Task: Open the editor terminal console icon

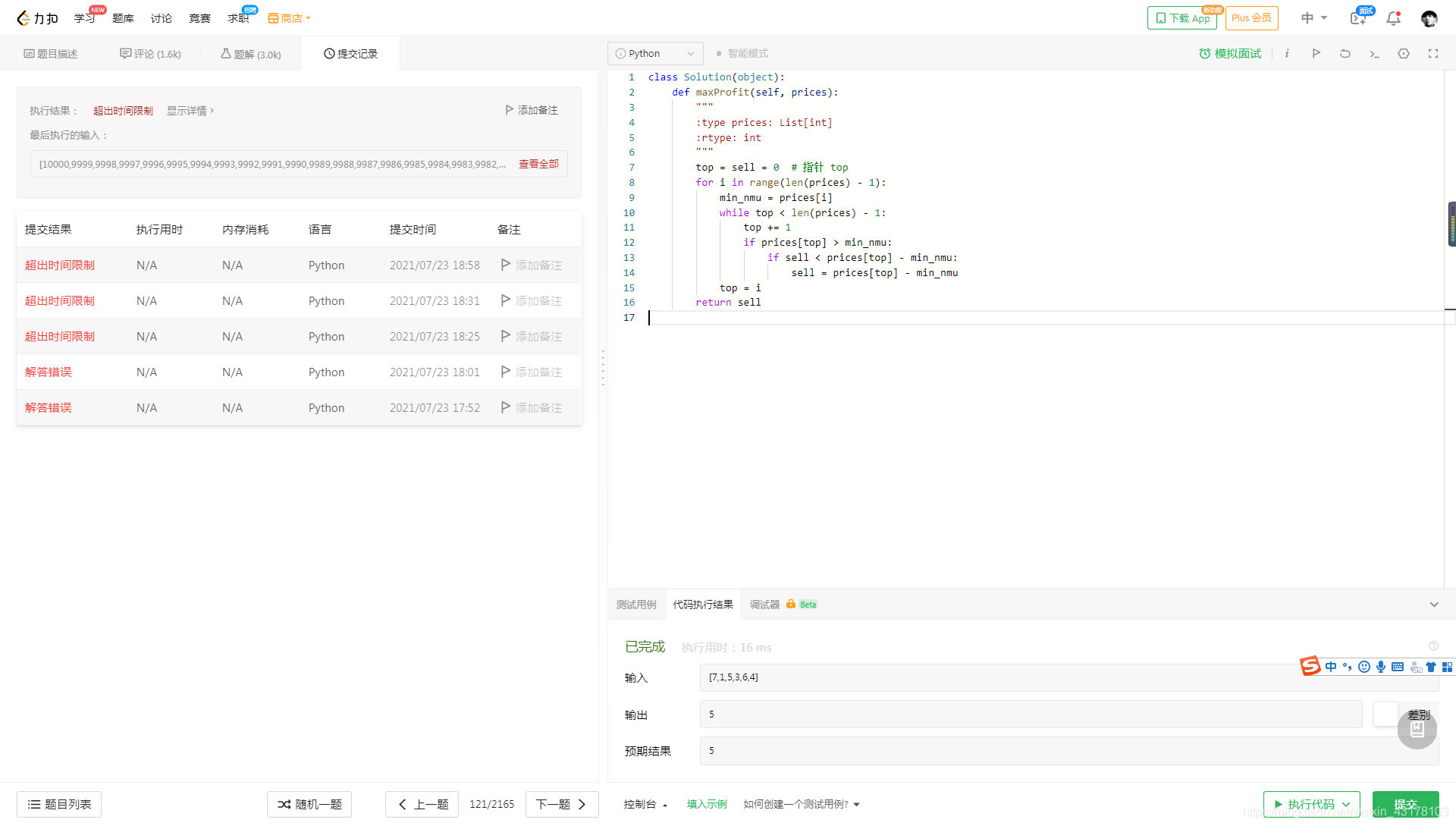Action: [1374, 54]
